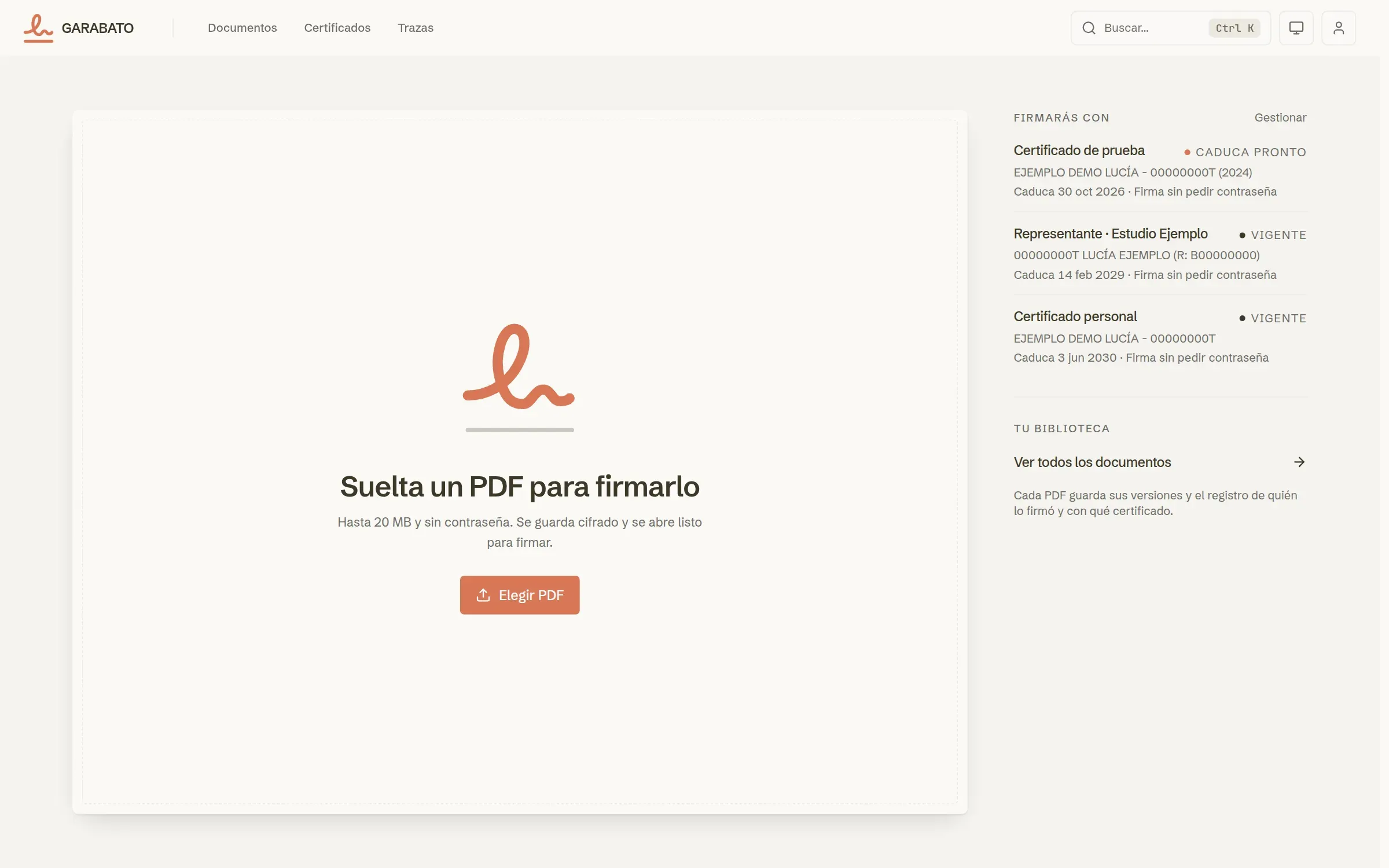Click the large signature drop zone illustration
This screenshot has height=868, width=1389.
(519, 377)
